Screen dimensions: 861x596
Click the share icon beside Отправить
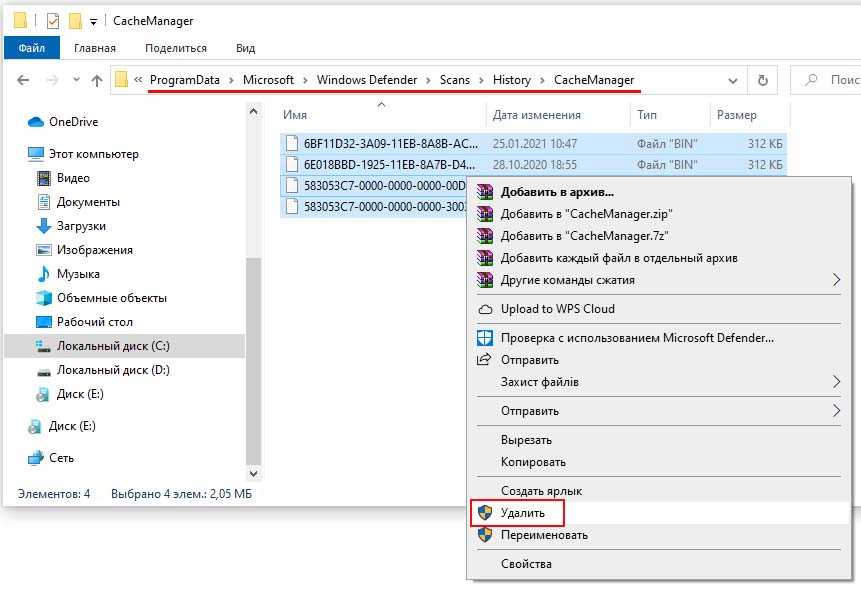(485, 360)
